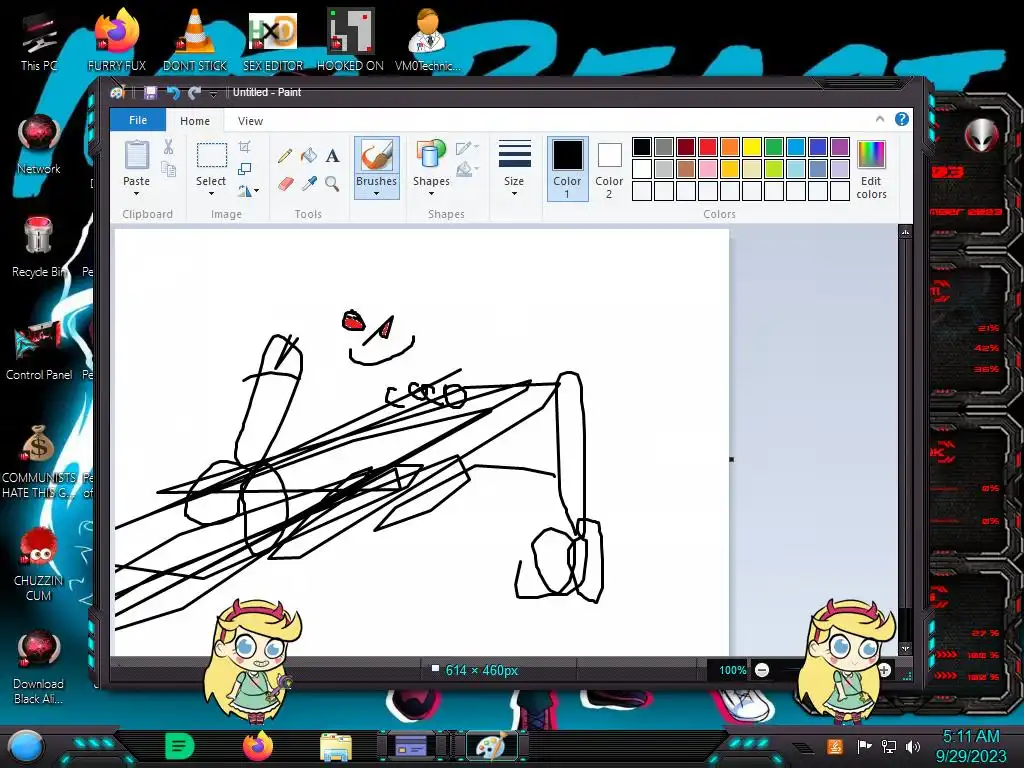Open Customize Quick Access Toolbar dropdown
Image resolution: width=1024 pixels, height=768 pixels.
coord(213,94)
